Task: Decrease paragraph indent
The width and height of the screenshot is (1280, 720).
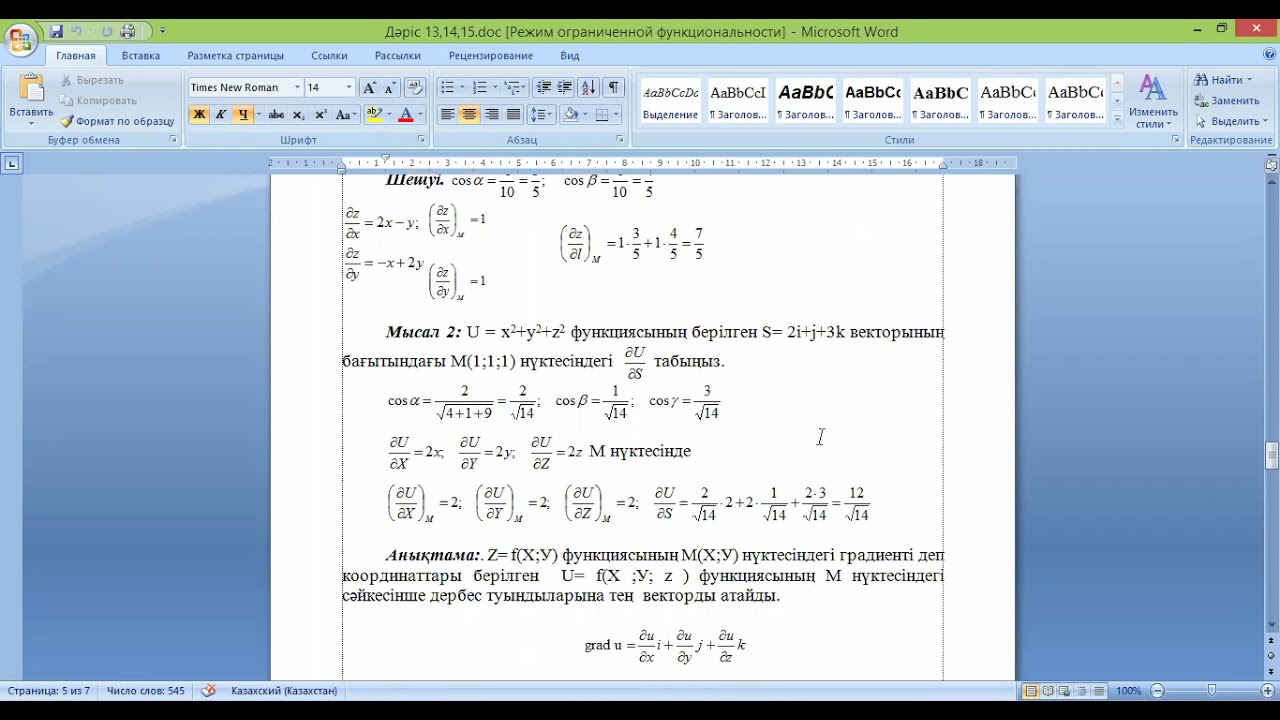Action: [543, 87]
